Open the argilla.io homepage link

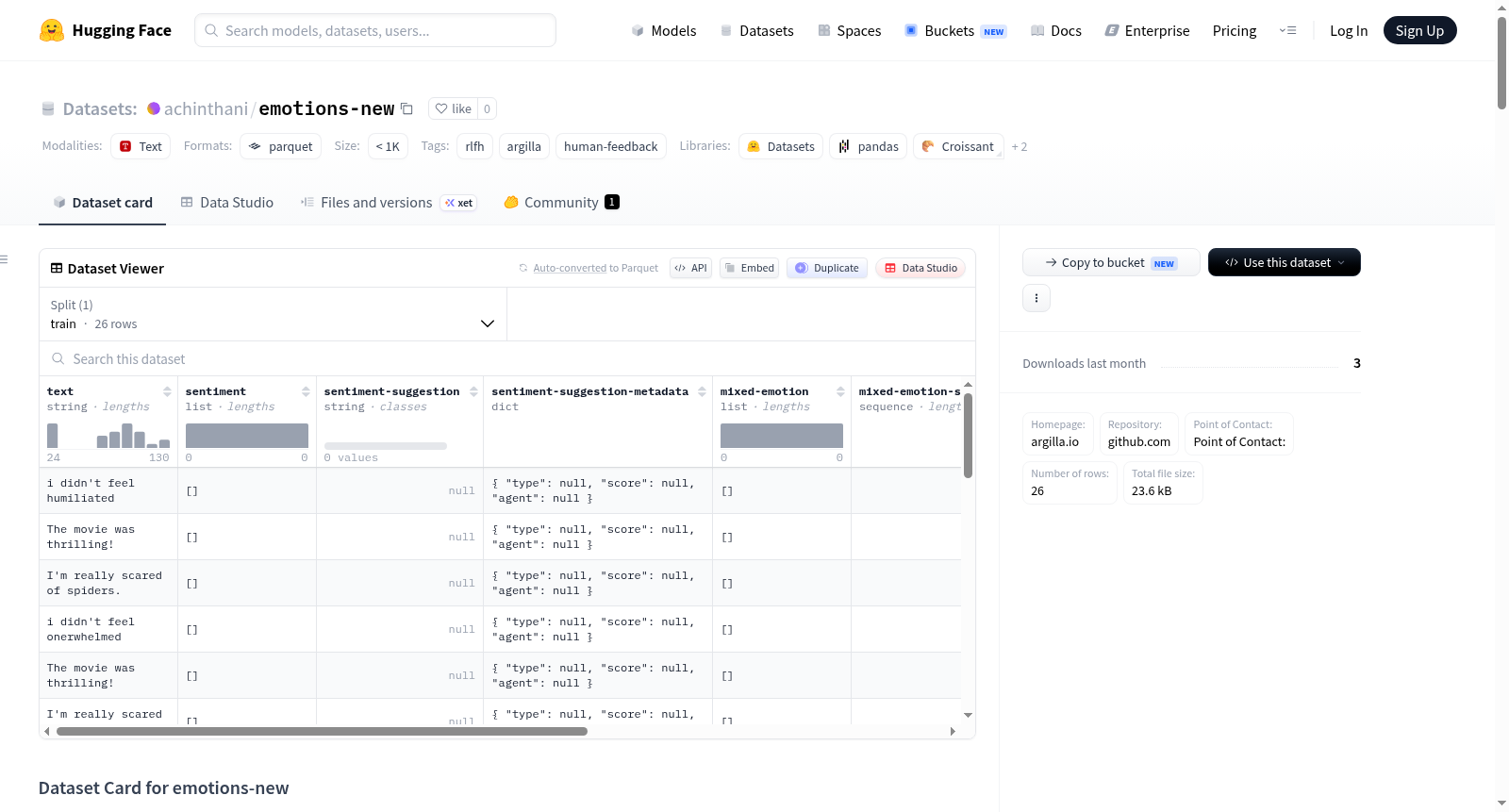(x=1054, y=441)
